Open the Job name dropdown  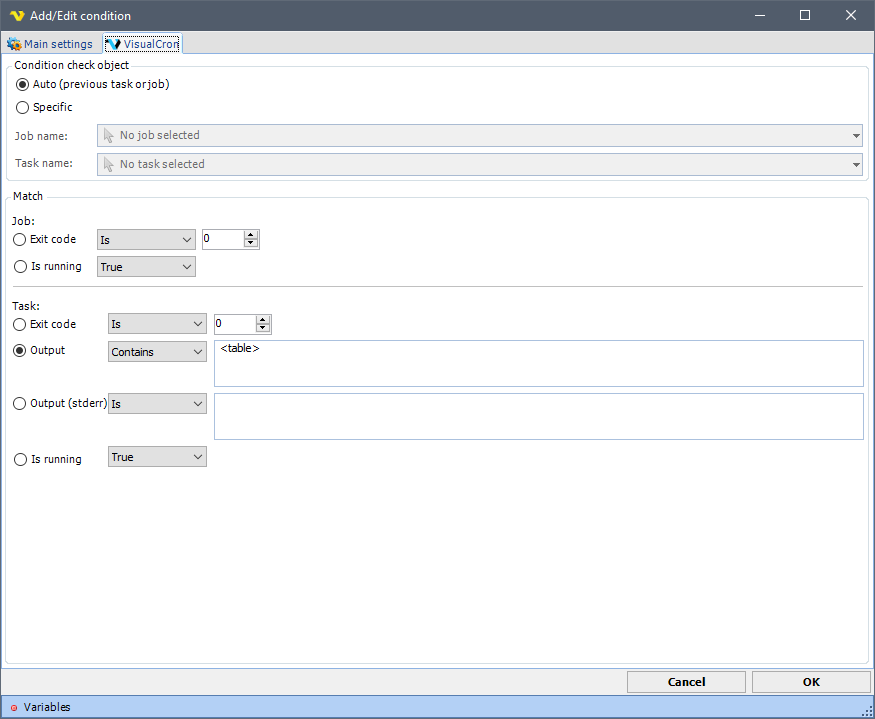click(x=480, y=135)
